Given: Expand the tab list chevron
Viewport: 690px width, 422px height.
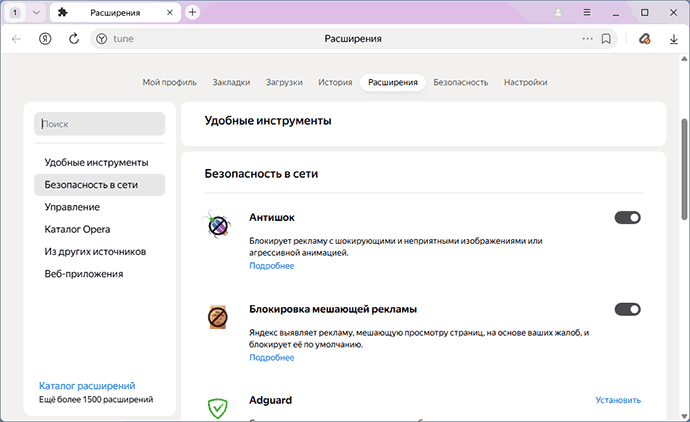Looking at the screenshot, I should pyautogui.click(x=37, y=13).
